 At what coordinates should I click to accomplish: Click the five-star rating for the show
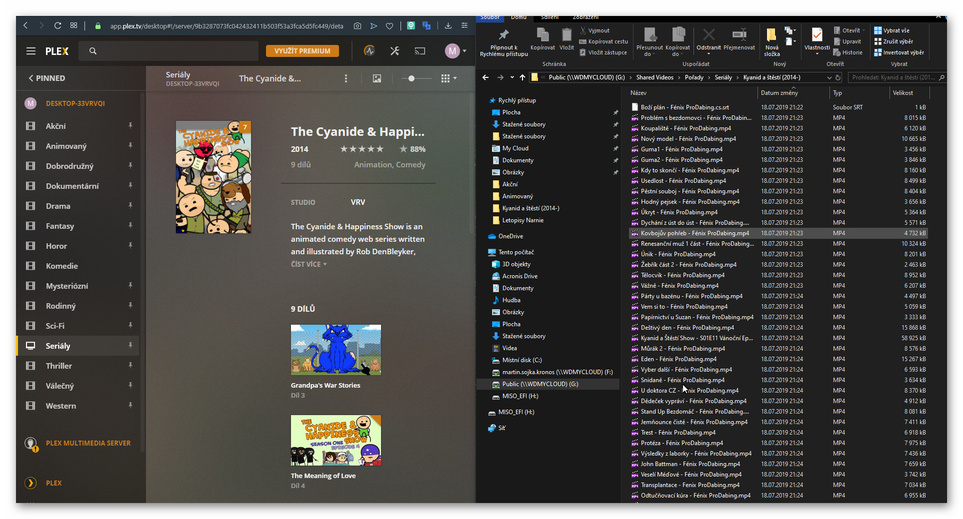point(362,149)
